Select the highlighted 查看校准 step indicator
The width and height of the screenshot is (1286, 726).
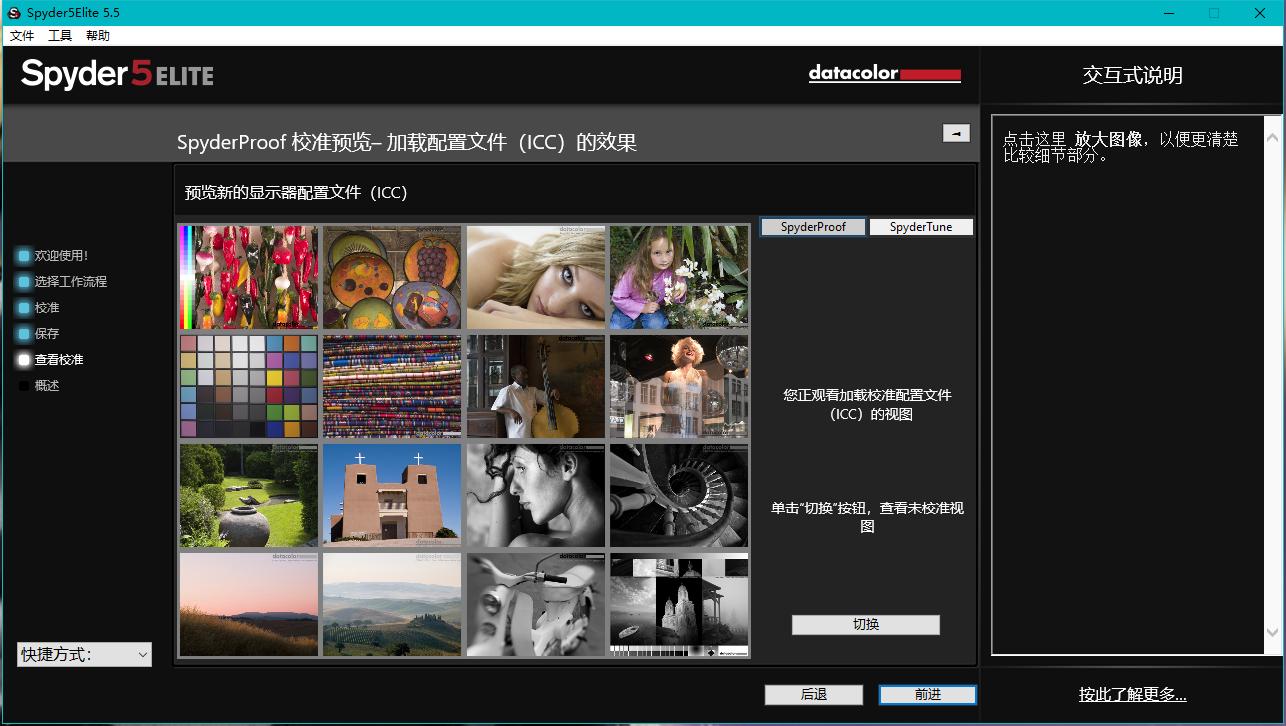(24, 359)
